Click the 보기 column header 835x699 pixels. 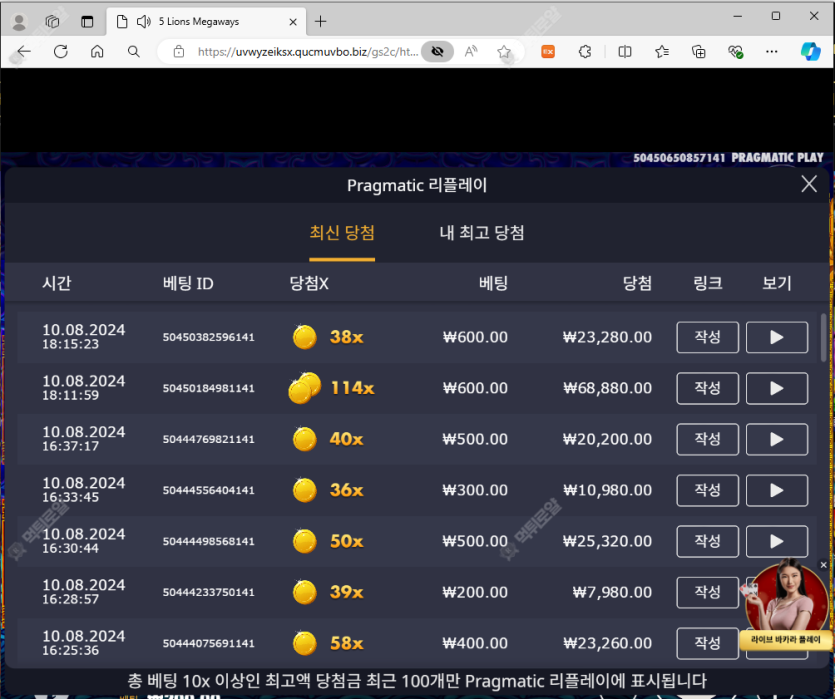(777, 283)
